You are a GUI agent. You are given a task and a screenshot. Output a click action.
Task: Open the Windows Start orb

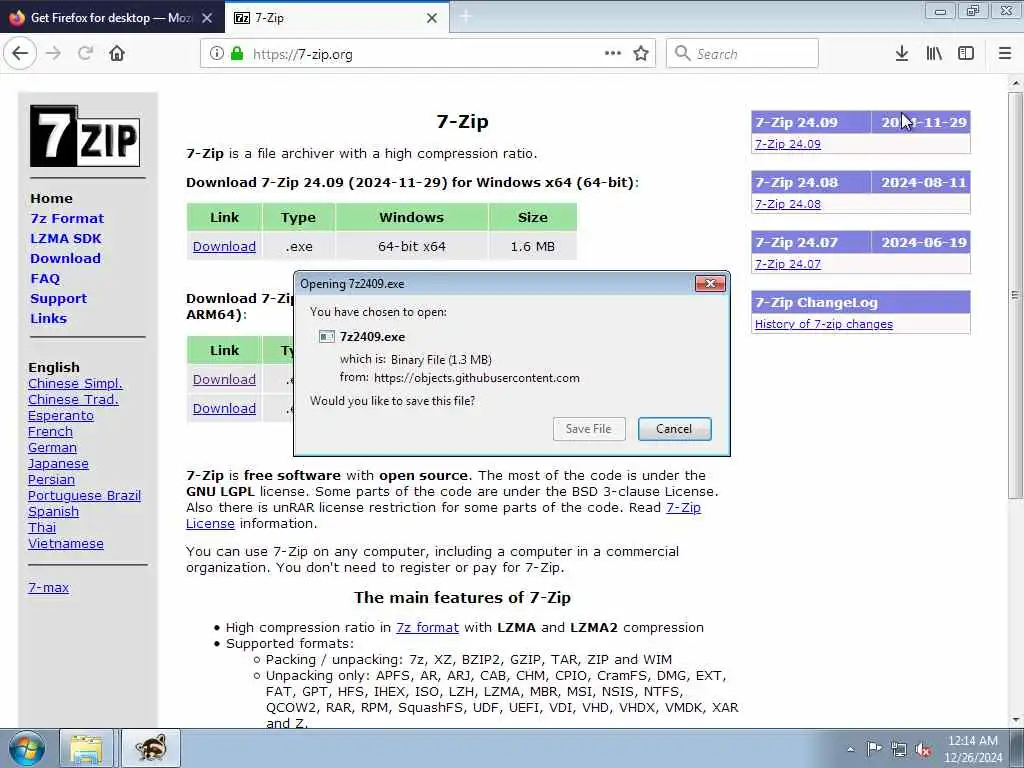[x=26, y=748]
